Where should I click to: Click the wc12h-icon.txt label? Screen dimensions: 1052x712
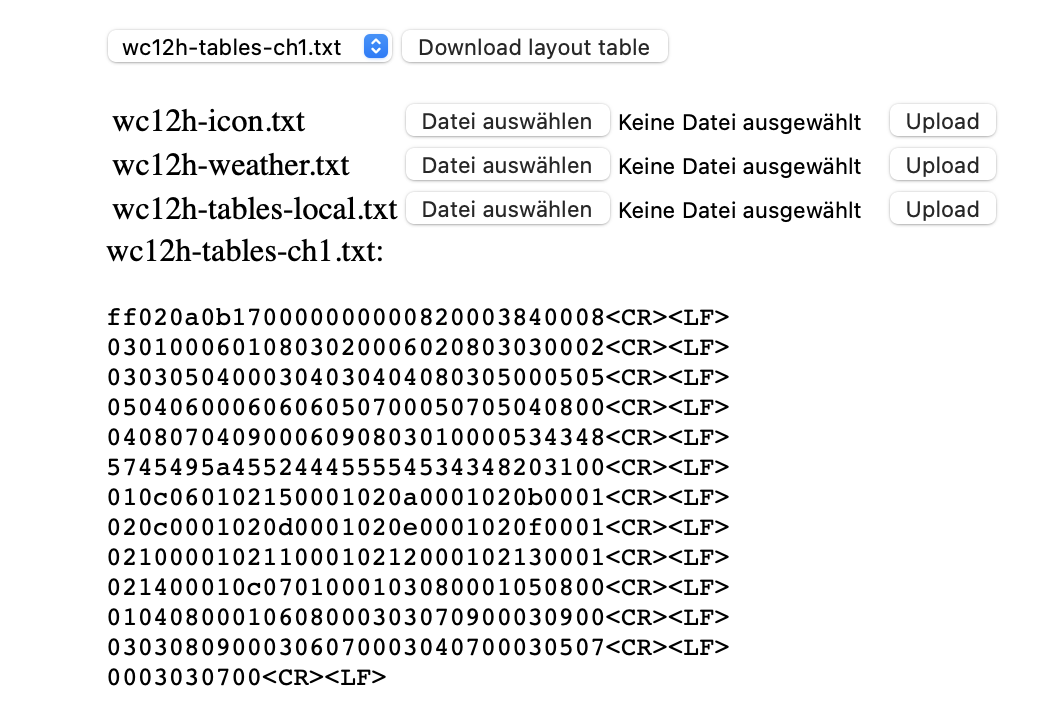pos(208,122)
